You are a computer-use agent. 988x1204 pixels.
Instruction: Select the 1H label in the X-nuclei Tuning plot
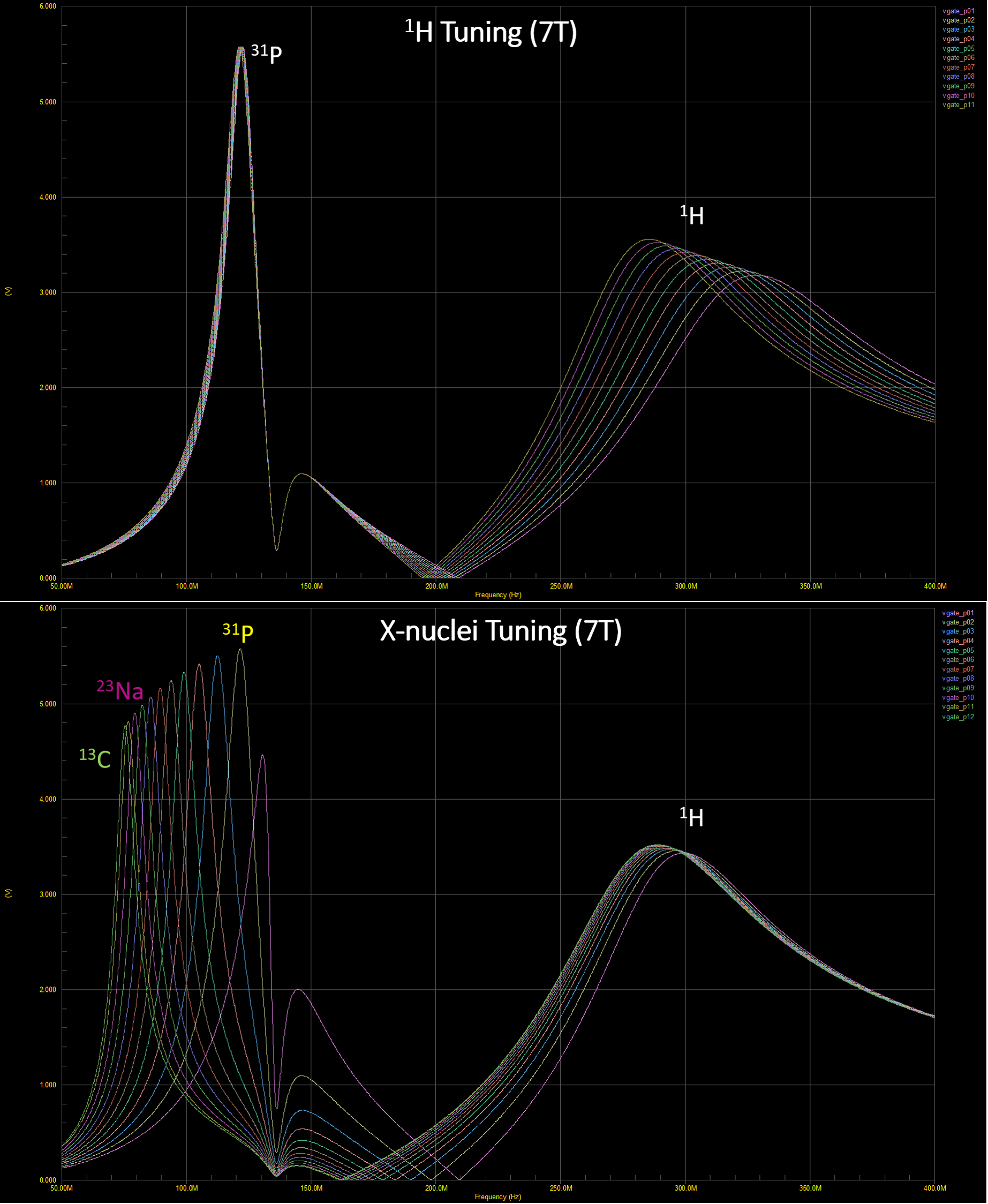click(x=691, y=817)
